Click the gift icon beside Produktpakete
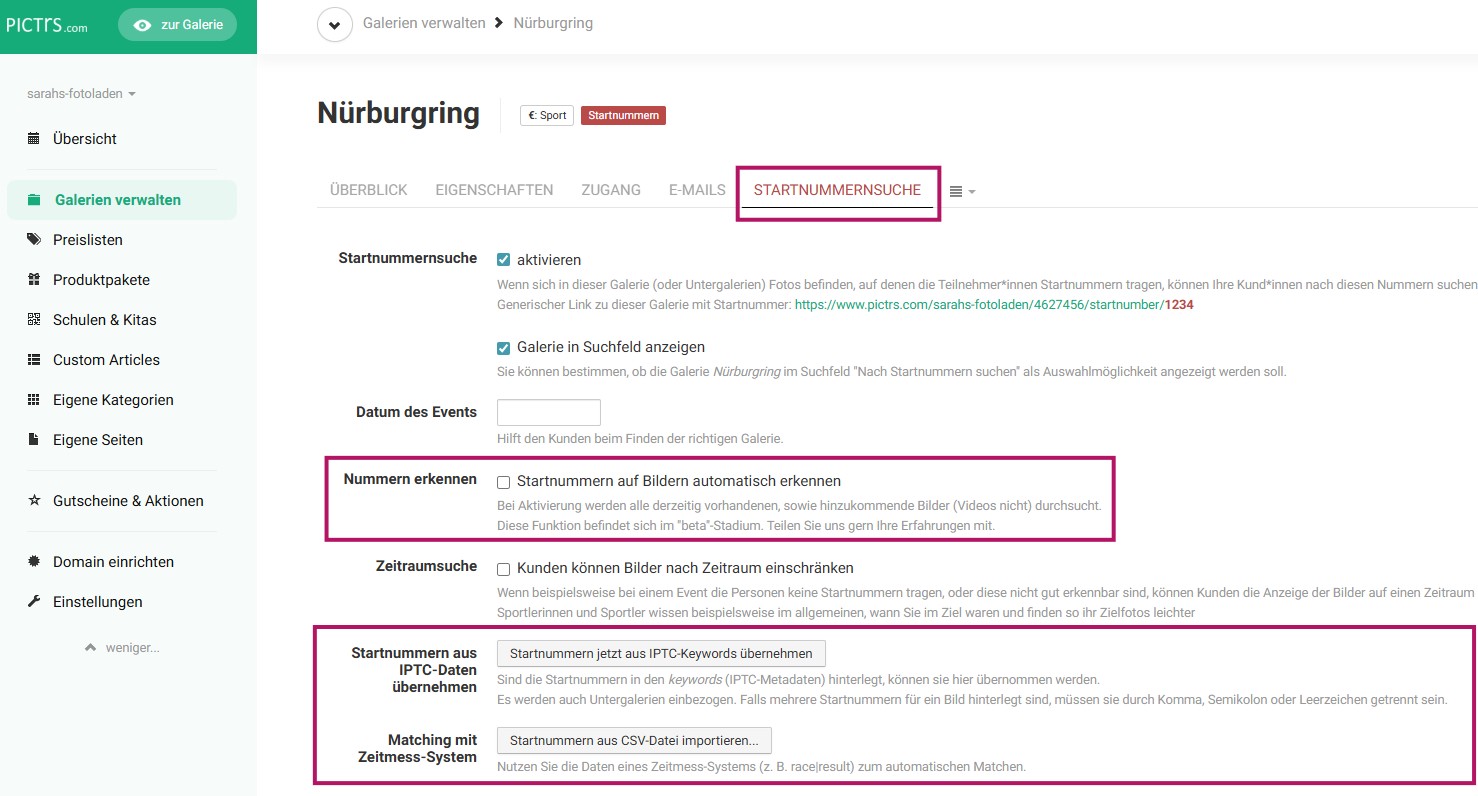Image resolution: width=1478 pixels, height=796 pixels. point(34,280)
